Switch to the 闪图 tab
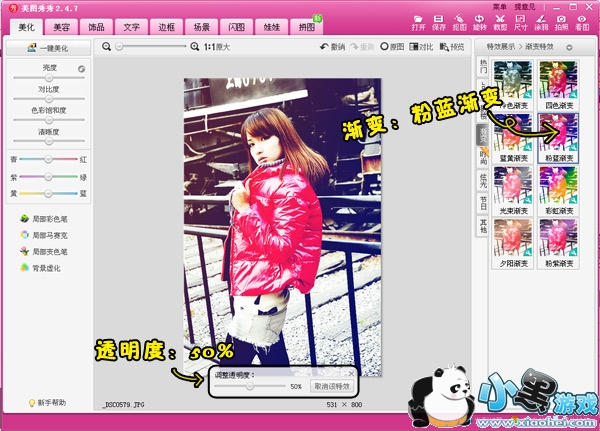600x431 pixels. pyautogui.click(x=236, y=27)
